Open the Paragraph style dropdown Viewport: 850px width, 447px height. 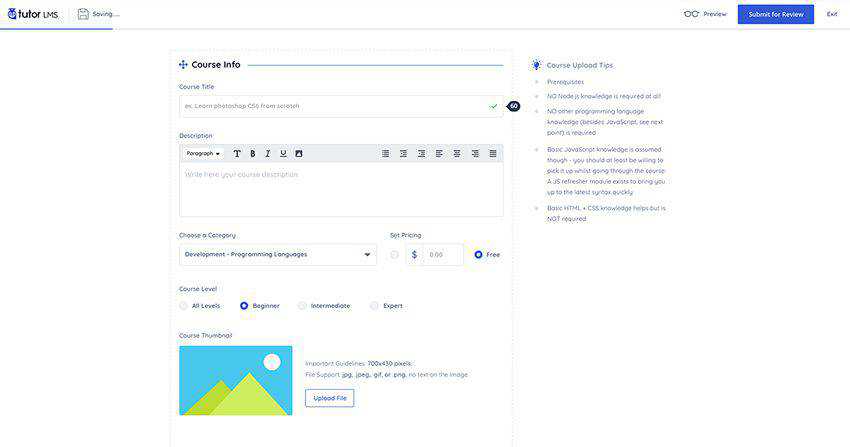click(203, 153)
